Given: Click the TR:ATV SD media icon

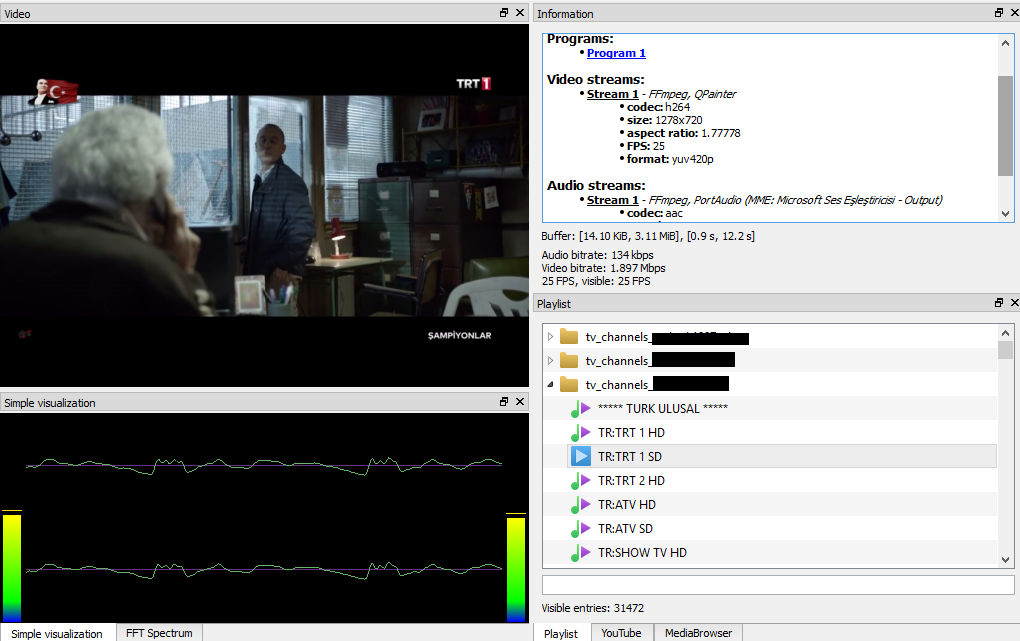Looking at the screenshot, I should click(580, 529).
